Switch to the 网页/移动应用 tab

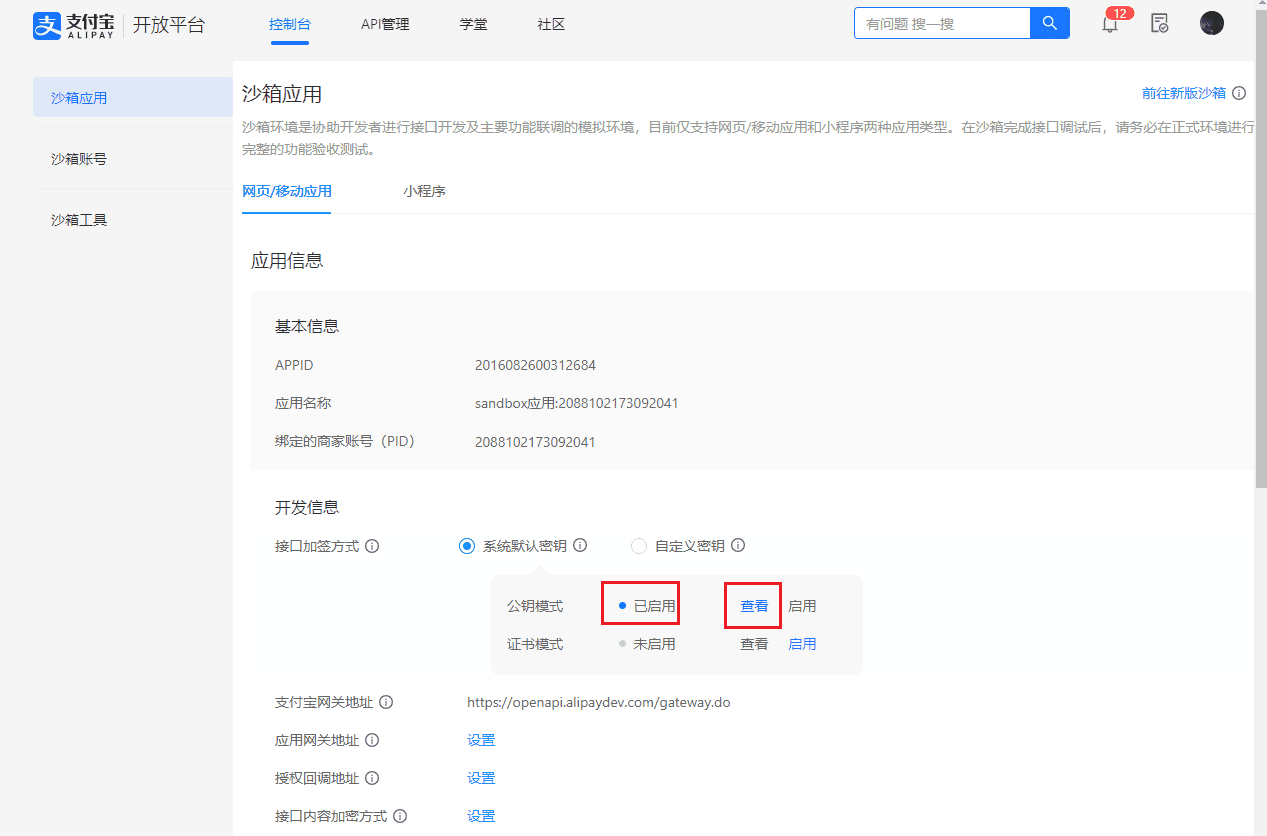[x=287, y=191]
